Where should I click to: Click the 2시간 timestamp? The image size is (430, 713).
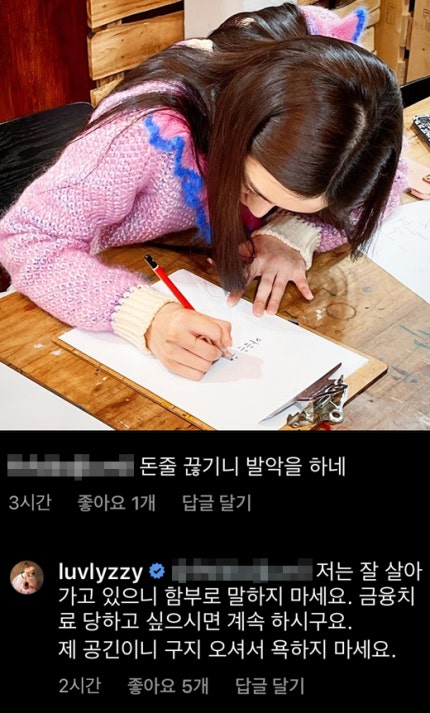(79, 685)
